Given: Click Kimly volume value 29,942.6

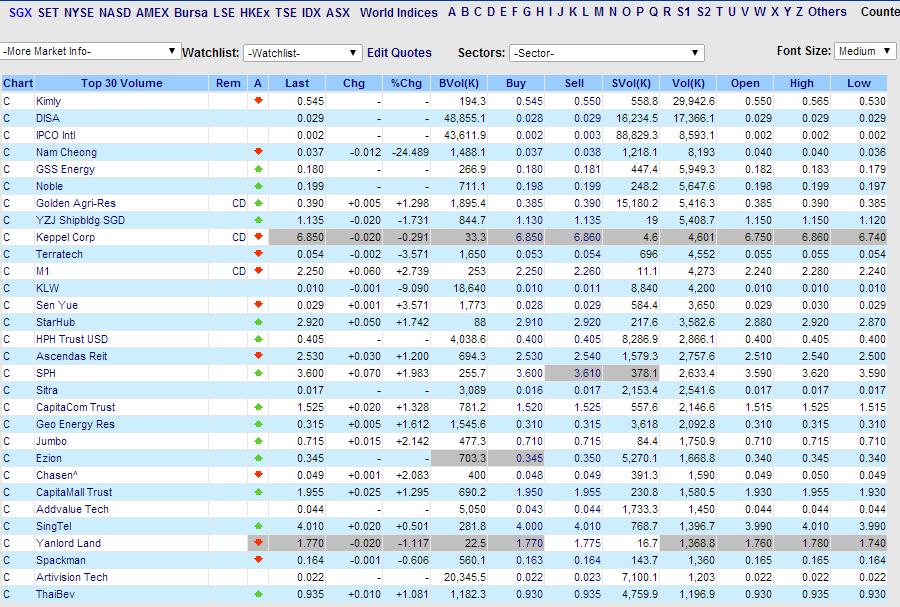Looking at the screenshot, I should tap(694, 102).
